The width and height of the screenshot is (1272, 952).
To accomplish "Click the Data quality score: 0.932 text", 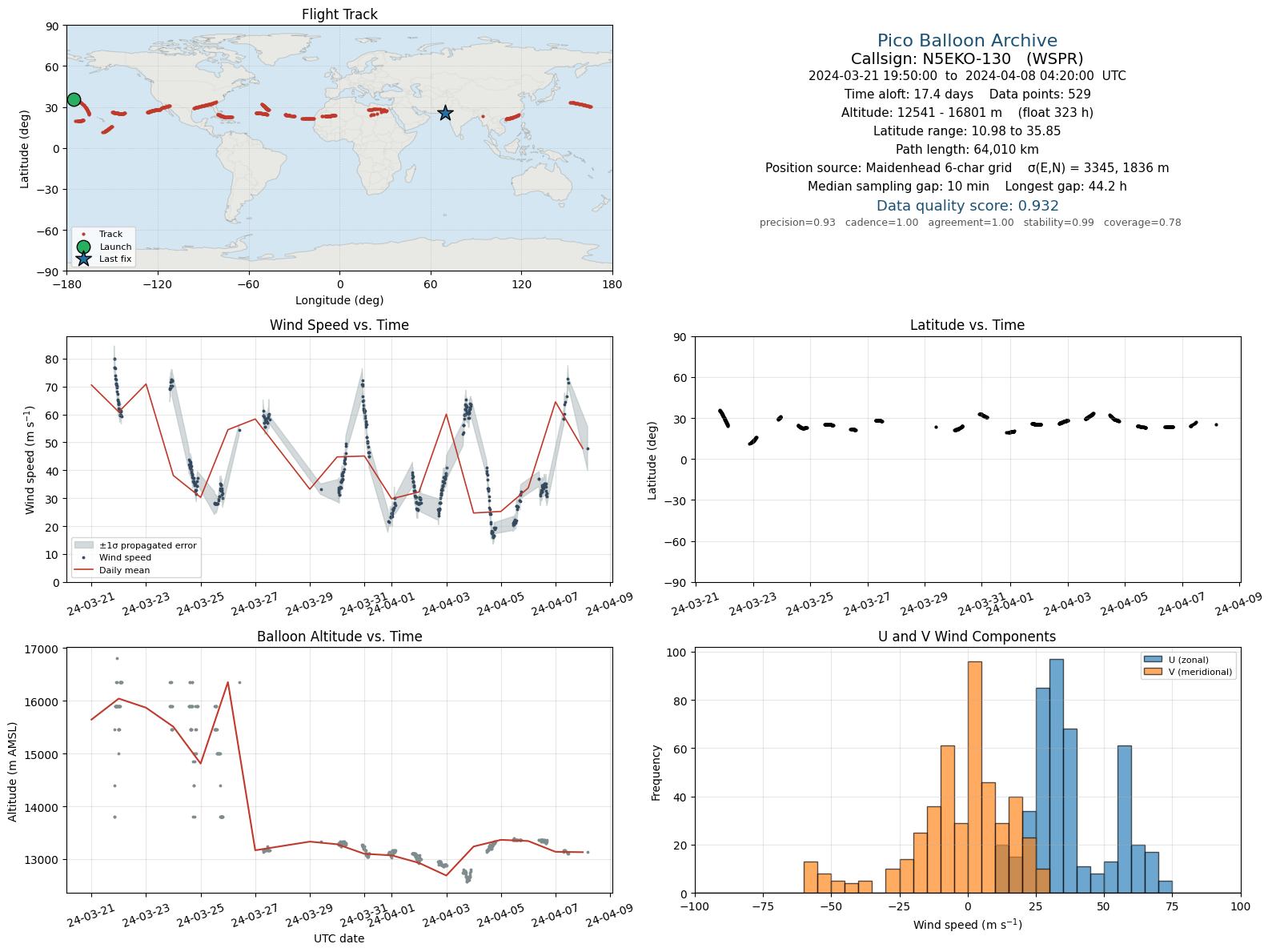I will coord(967,206).
